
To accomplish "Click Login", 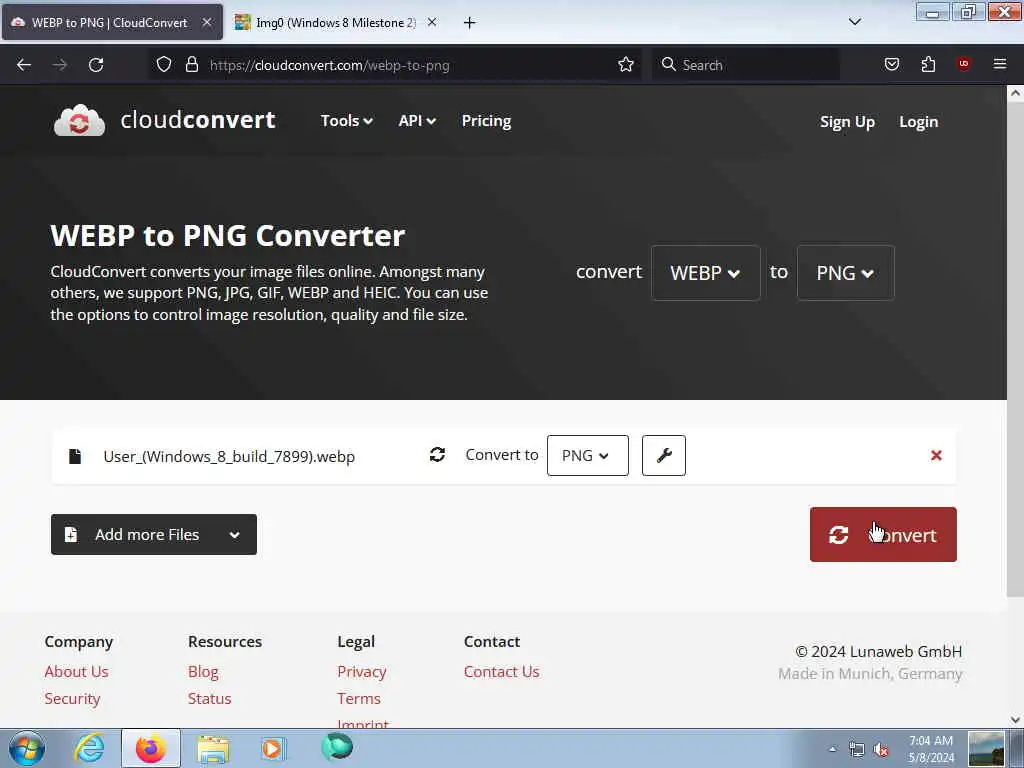I will (x=918, y=122).
